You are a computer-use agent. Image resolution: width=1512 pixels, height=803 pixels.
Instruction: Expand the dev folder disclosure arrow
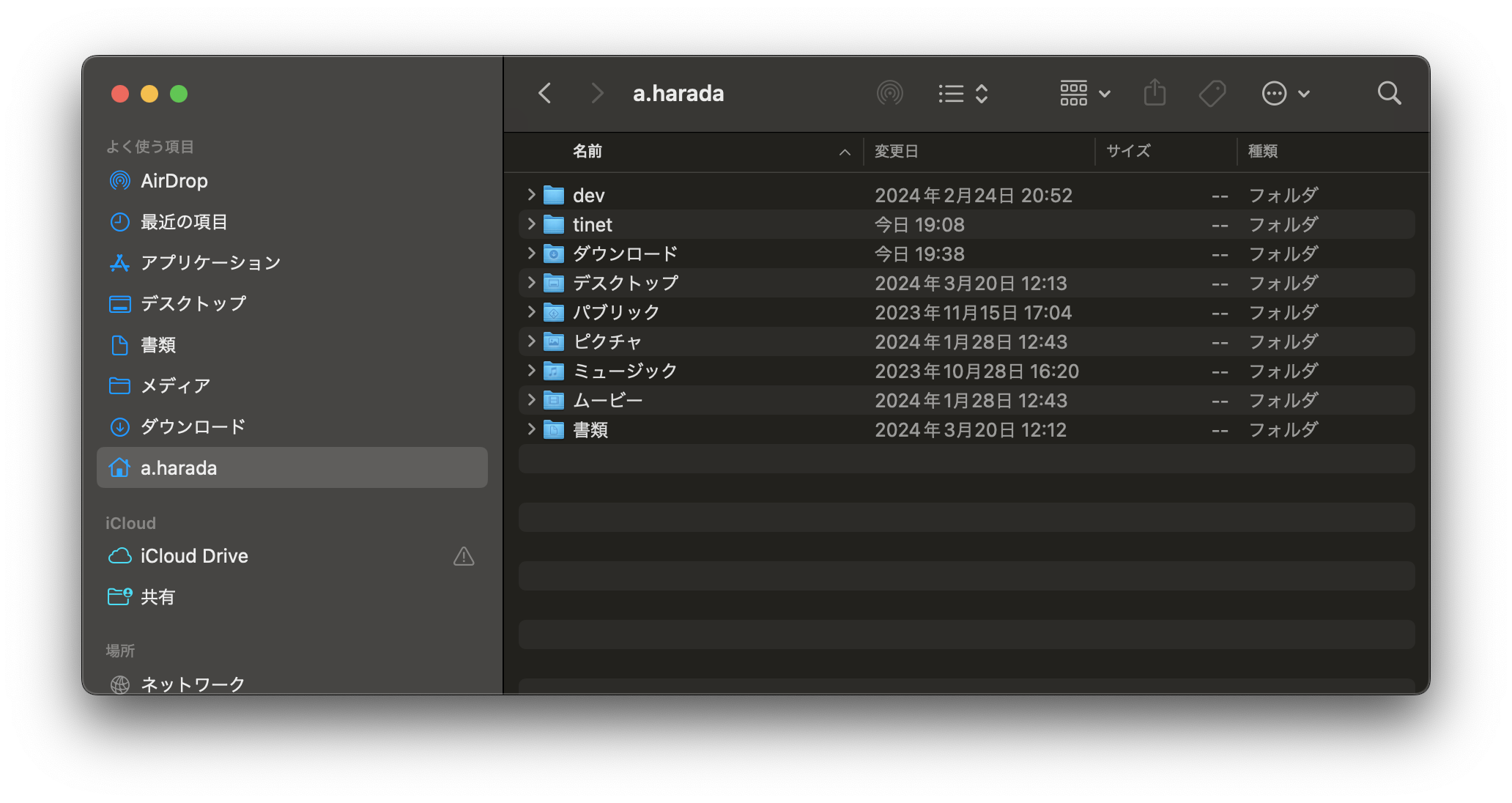click(531, 195)
